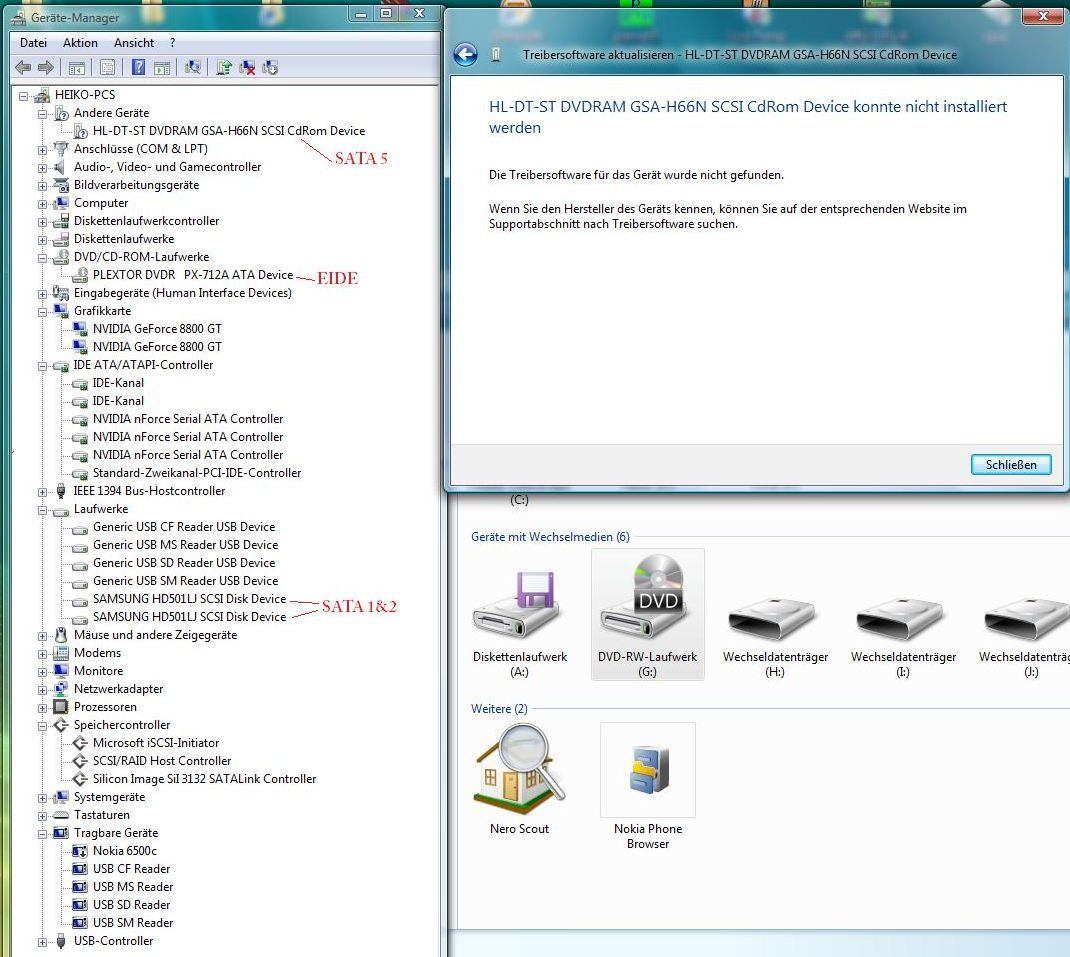1070x957 pixels.
Task: Click the Disable device toolbar icon with down arrow
Action: click(270, 67)
